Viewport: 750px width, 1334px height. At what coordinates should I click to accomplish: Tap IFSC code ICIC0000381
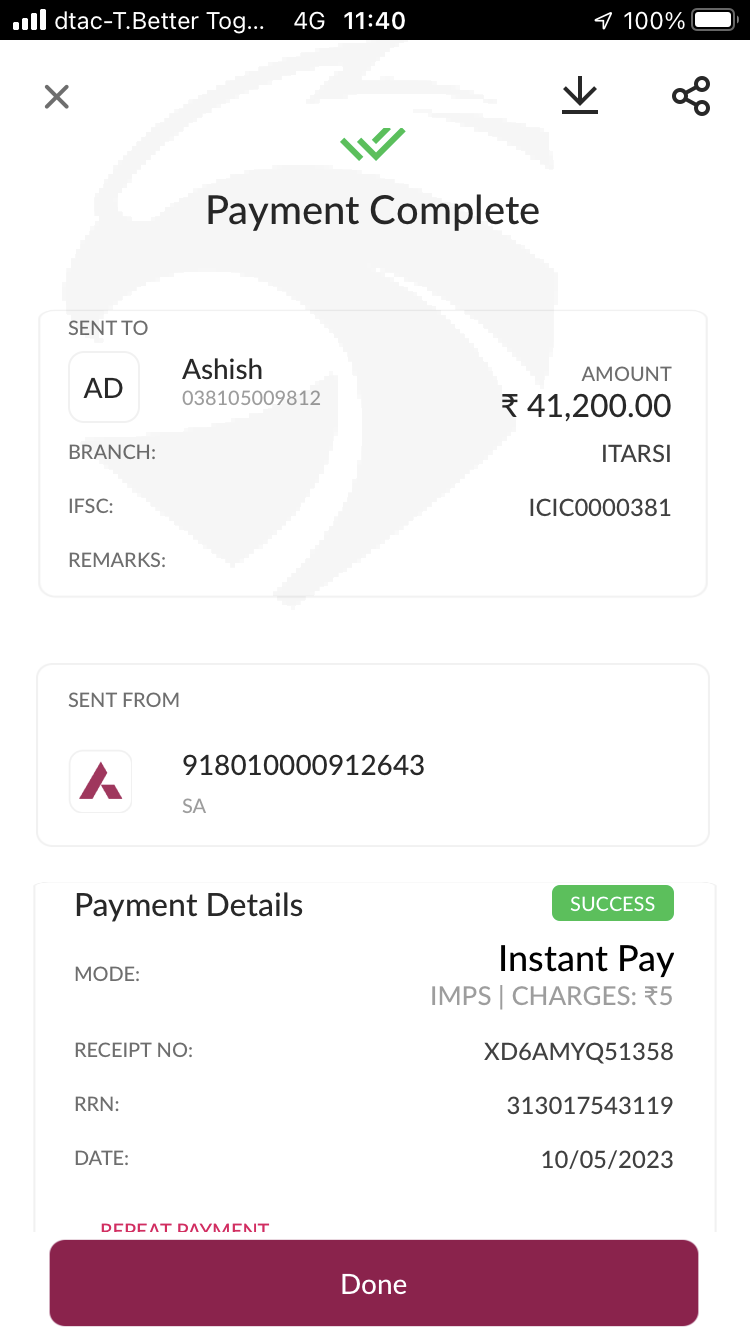click(599, 508)
